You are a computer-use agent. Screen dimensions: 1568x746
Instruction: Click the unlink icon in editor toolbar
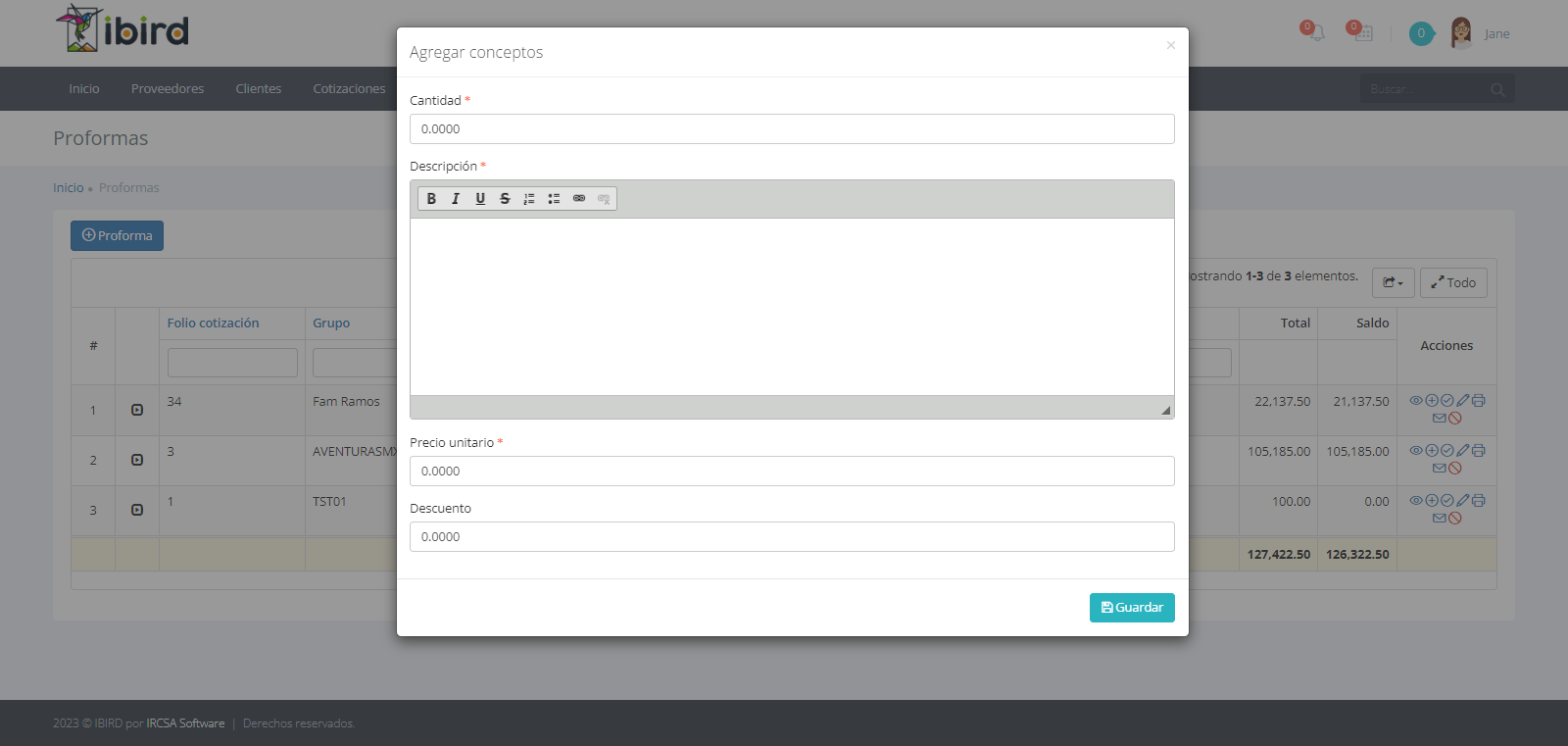coord(604,198)
